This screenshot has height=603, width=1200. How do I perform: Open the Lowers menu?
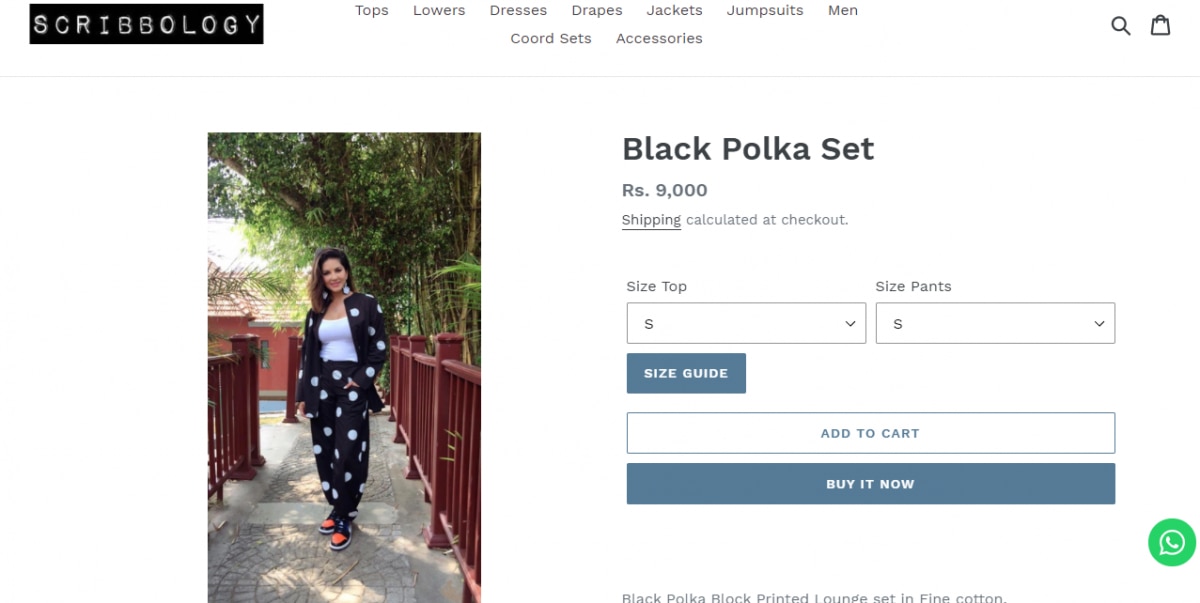click(x=439, y=11)
